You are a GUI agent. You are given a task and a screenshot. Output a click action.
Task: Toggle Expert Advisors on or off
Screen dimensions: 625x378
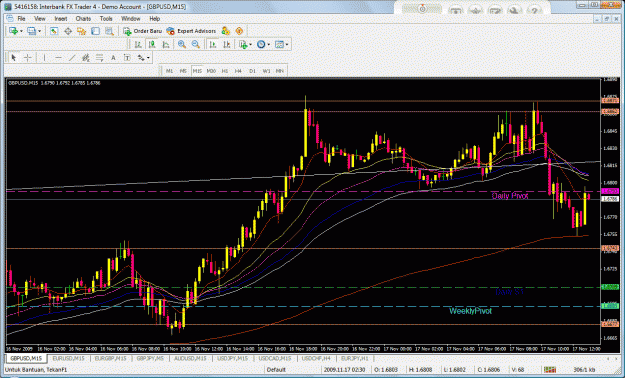(x=191, y=31)
